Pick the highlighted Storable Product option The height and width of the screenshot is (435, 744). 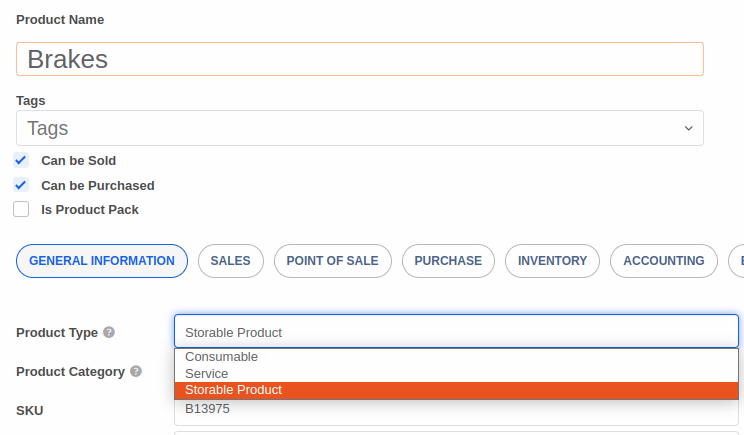tap(234, 390)
